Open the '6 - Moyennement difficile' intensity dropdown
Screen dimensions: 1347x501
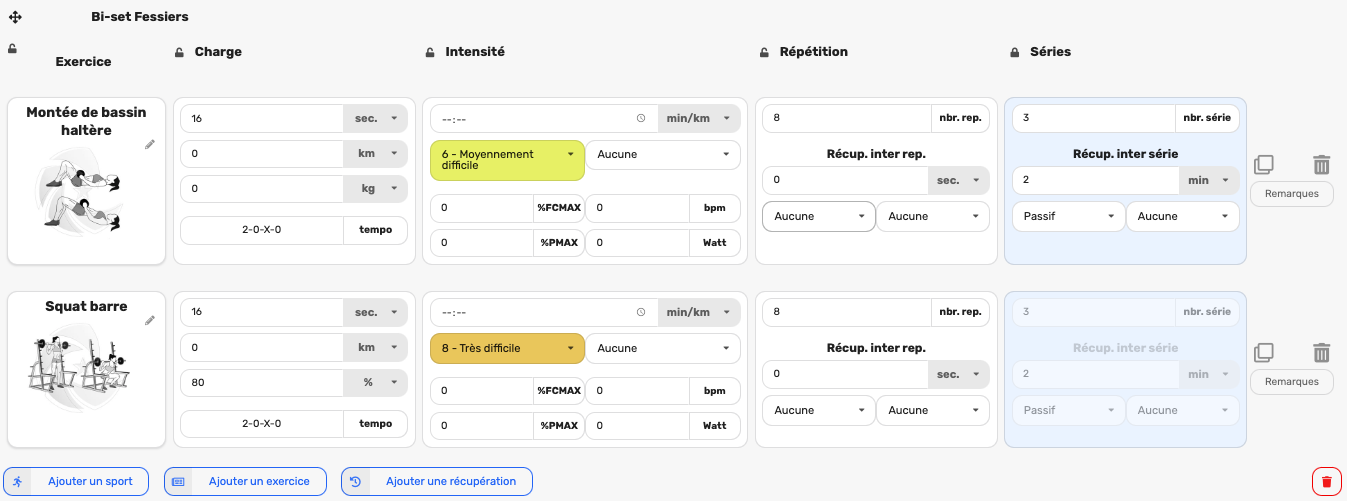[x=507, y=160]
